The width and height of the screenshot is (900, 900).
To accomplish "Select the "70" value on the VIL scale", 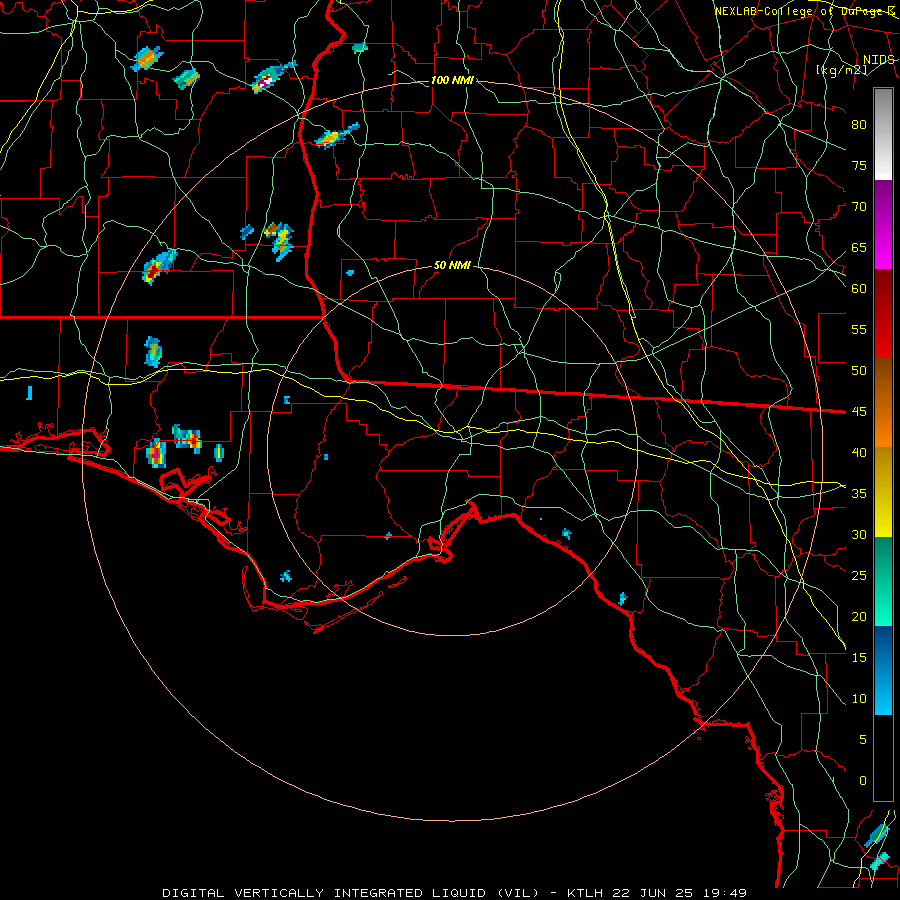I will point(859,207).
